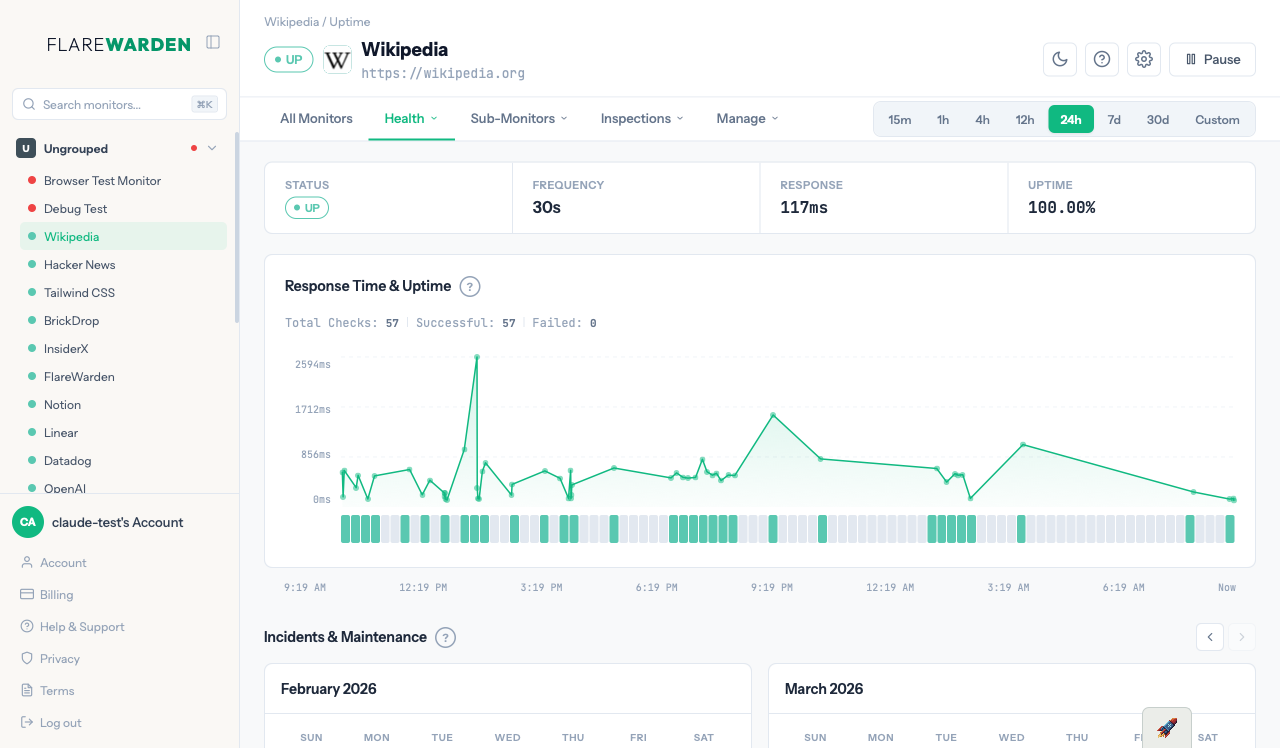Collapse the sidebar using panel icon

coord(213,42)
